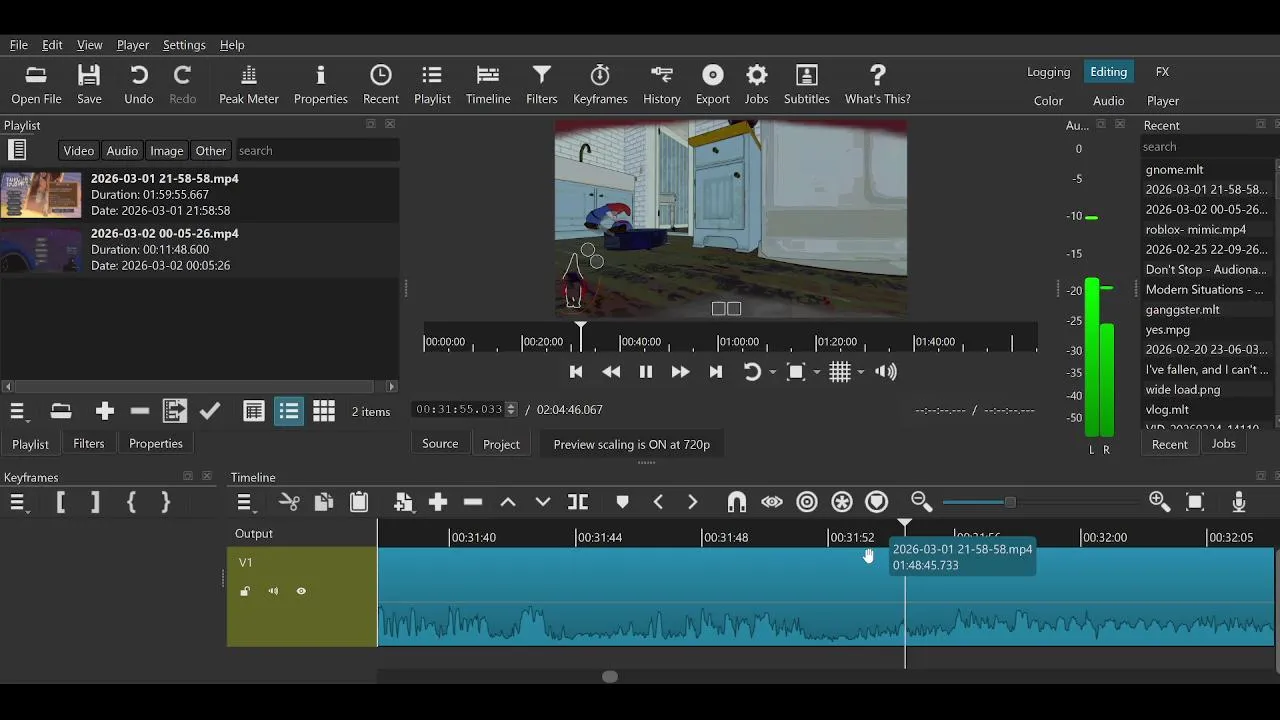Image resolution: width=1280 pixels, height=720 pixels.
Task: Filter the playlist by Video
Action: (78, 151)
